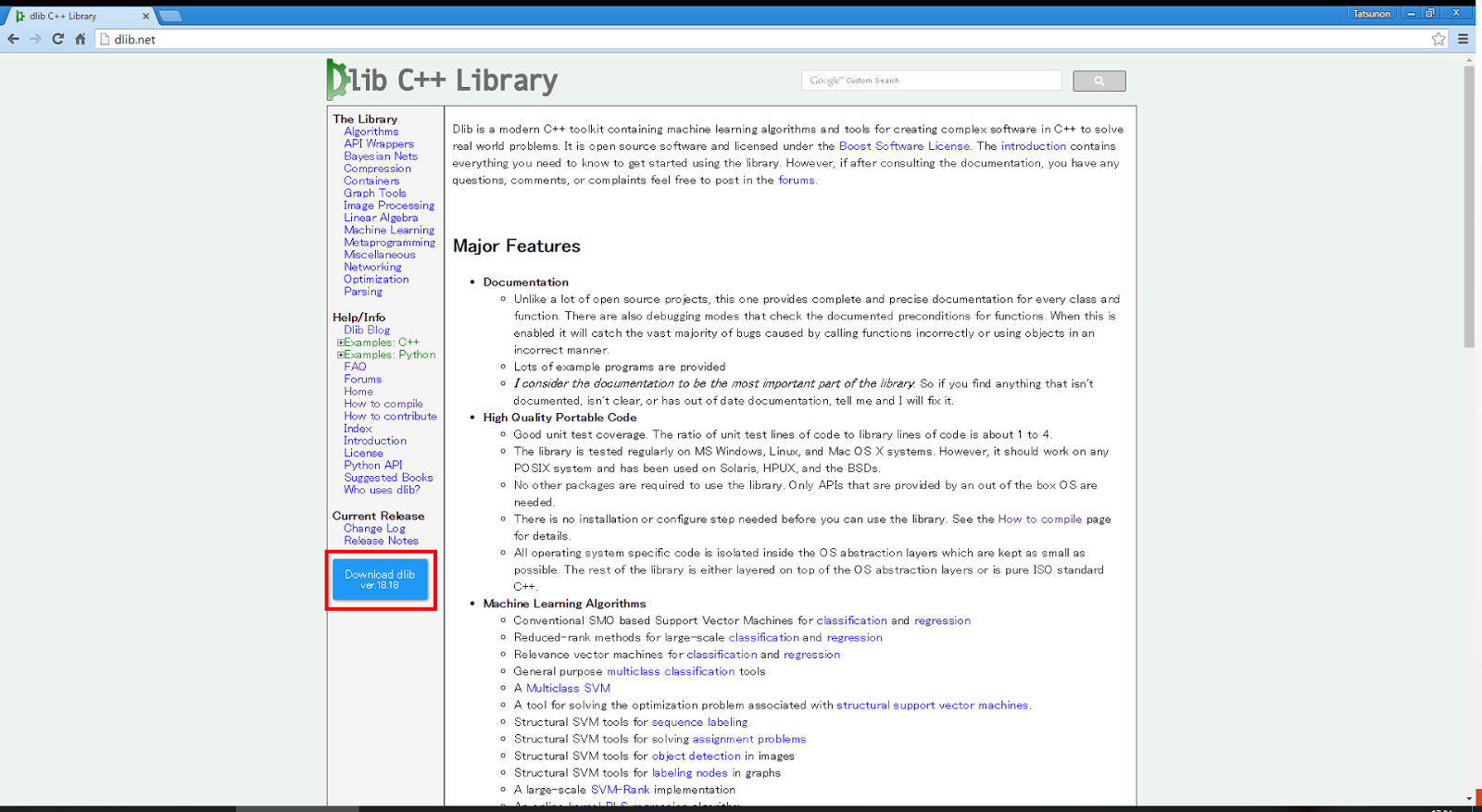Select the dlib C++ Library tab
Screen dimensions: 1482x812
pos(82,16)
